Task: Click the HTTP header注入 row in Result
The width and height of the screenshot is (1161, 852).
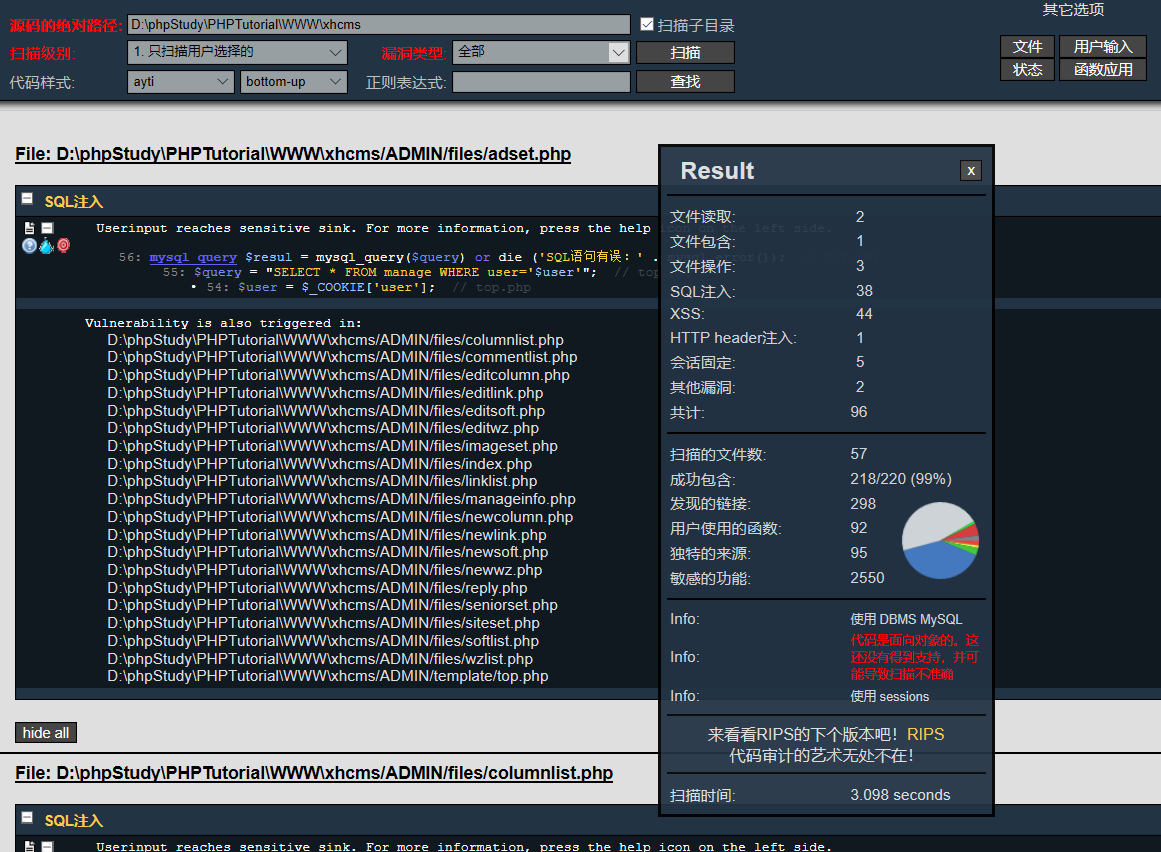Action: (x=826, y=338)
